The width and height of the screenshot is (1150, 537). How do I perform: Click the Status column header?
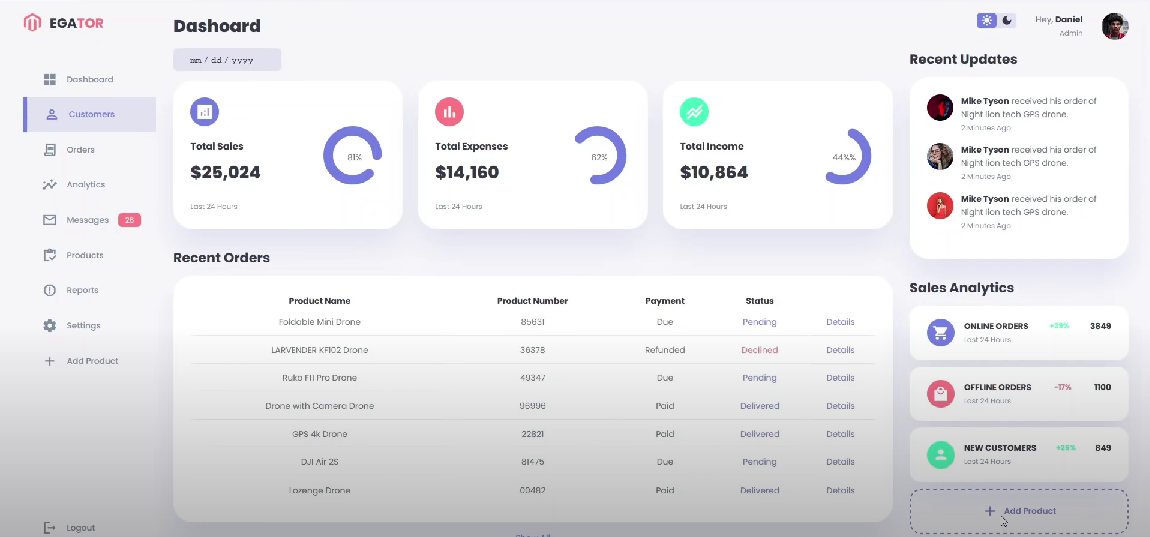pos(759,301)
